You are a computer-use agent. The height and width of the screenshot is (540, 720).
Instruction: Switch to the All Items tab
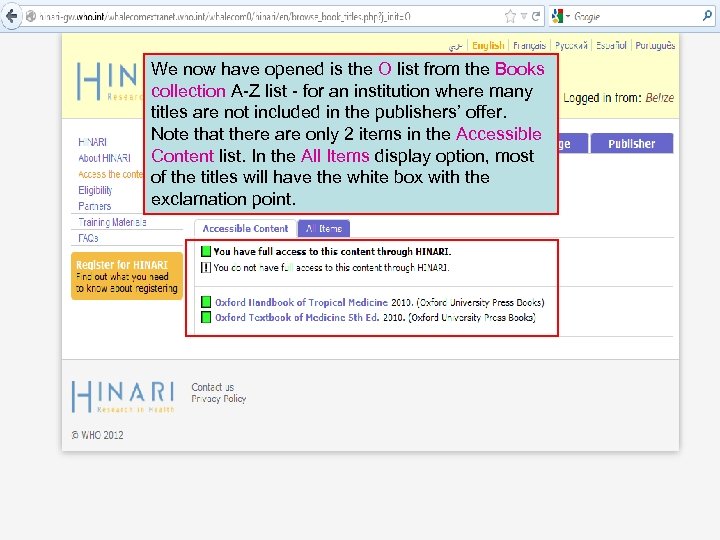pos(324,228)
